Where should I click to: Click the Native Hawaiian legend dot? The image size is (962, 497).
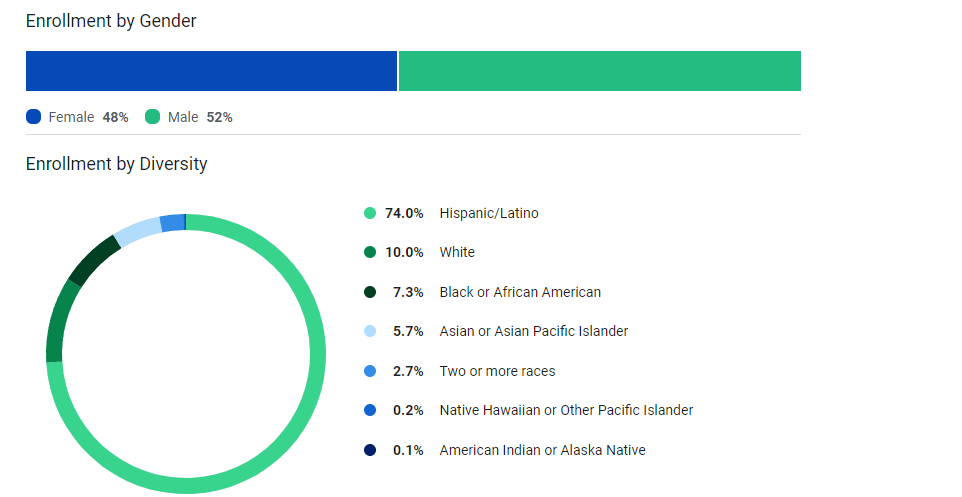[x=370, y=410]
